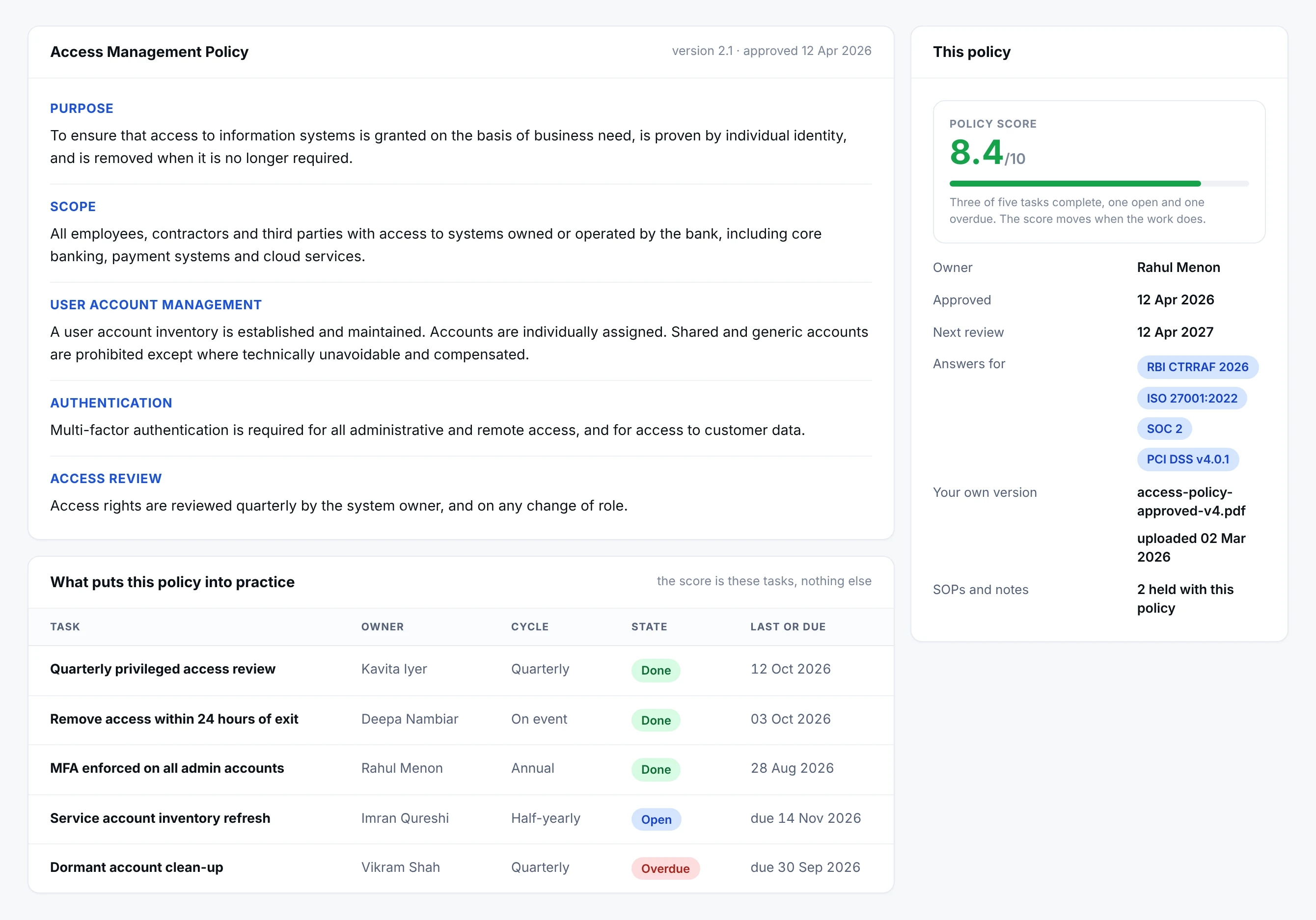Select owner Deepa Nambiar in task table

click(409, 719)
